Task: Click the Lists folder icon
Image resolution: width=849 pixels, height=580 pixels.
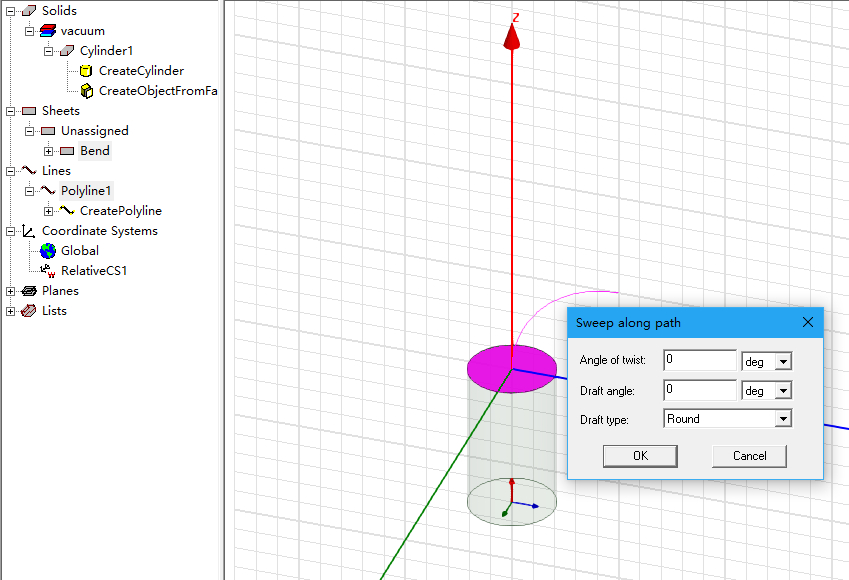Action: pos(28,311)
